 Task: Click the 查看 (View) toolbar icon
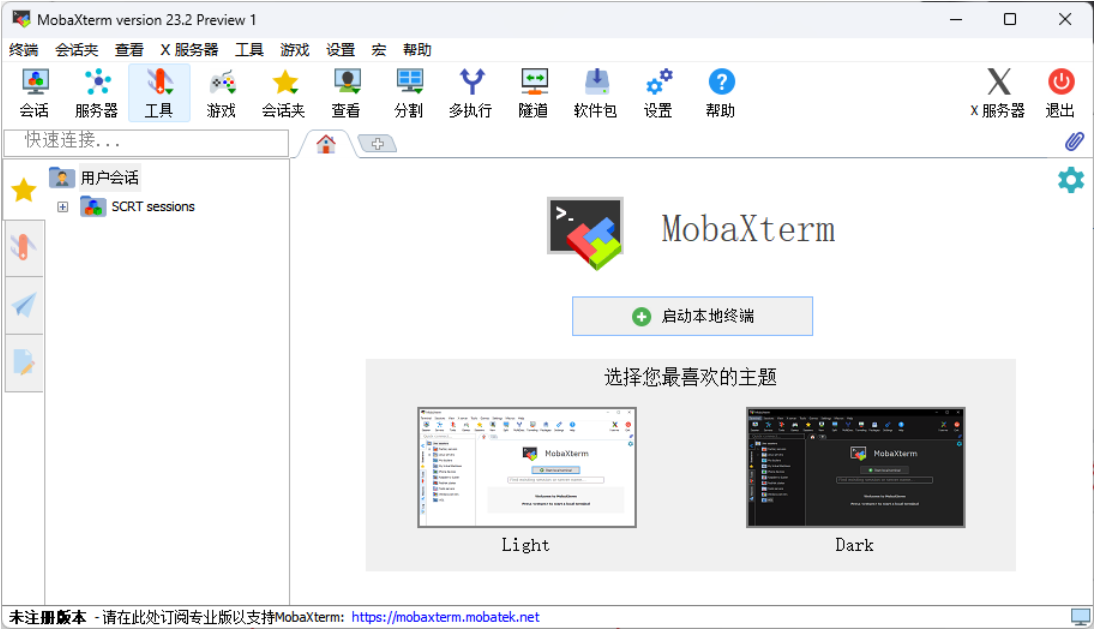(346, 92)
